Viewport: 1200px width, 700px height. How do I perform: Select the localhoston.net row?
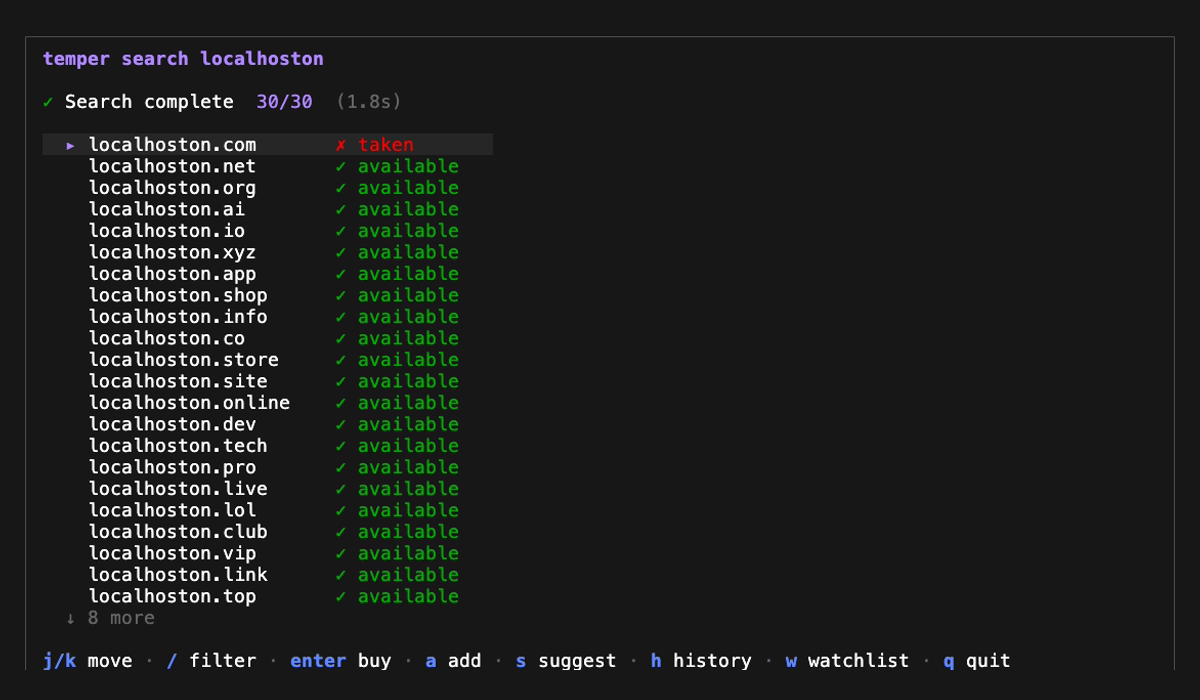tap(267, 166)
